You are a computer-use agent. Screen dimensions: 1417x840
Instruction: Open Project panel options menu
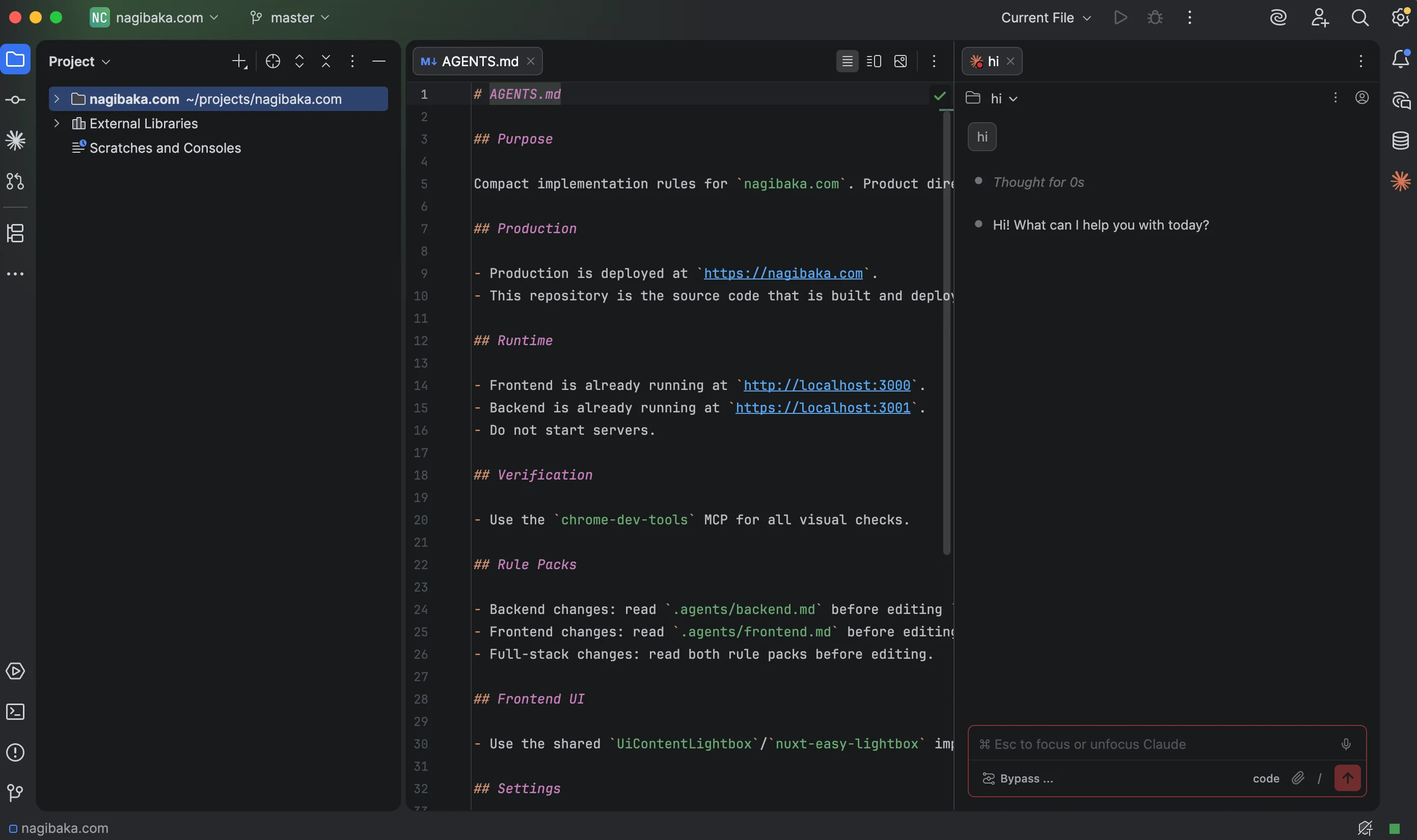click(x=352, y=61)
